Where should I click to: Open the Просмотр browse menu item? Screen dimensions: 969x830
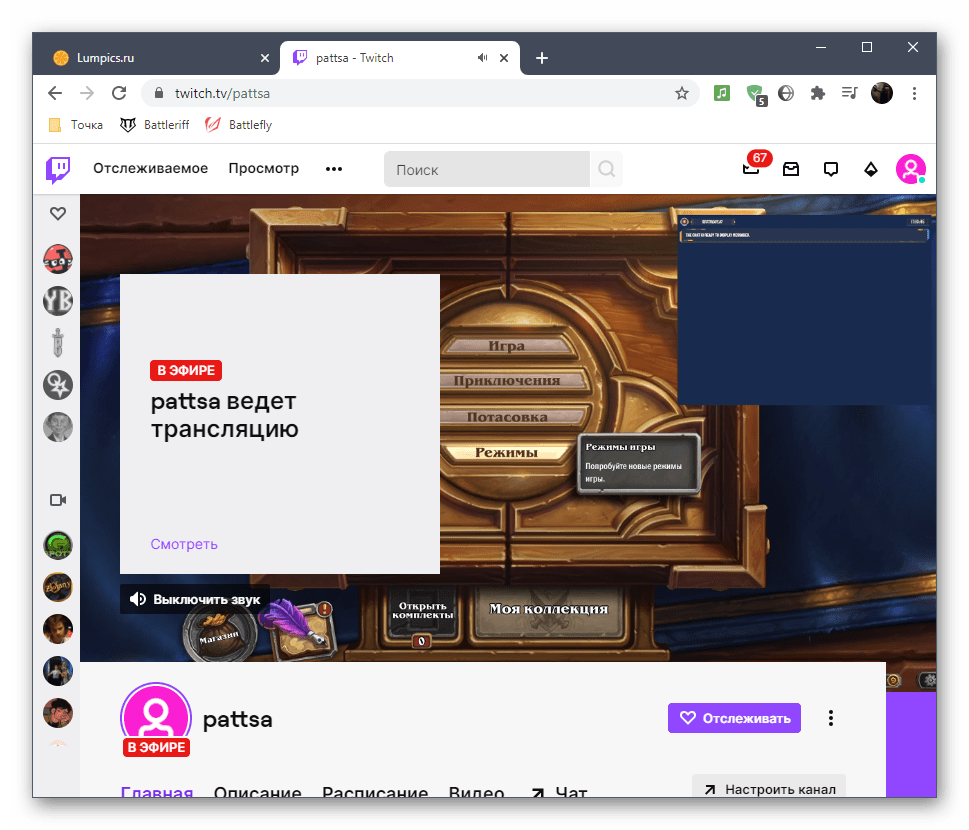click(x=263, y=168)
